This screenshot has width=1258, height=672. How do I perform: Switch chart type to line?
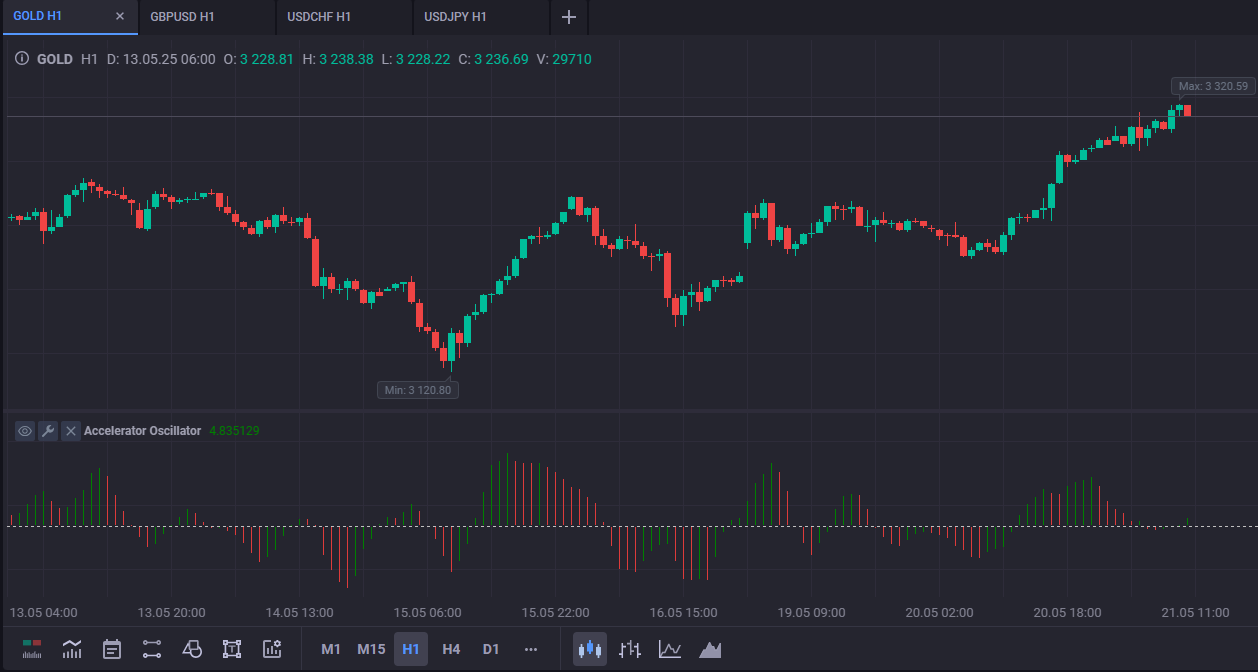coord(670,649)
